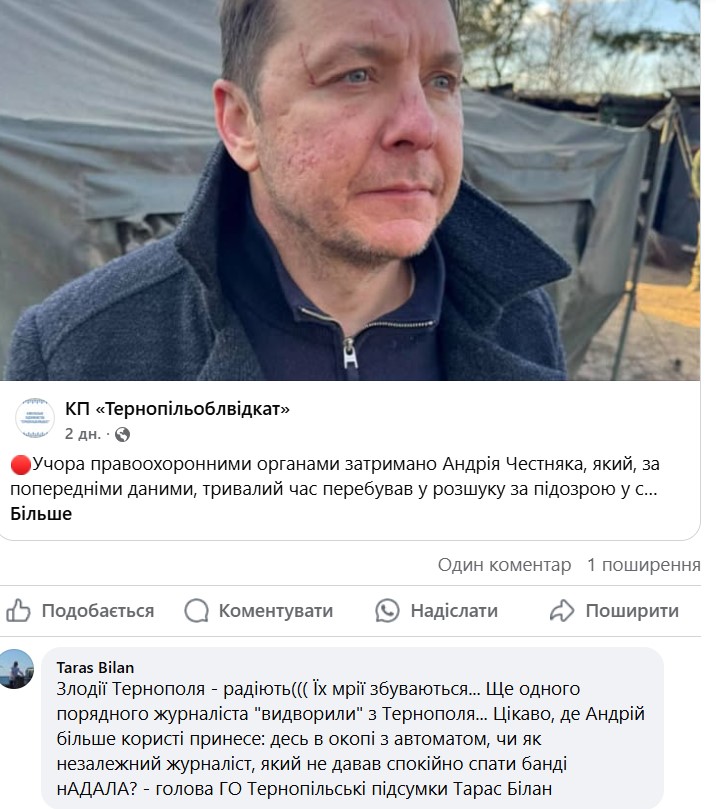Click the public globe privacy icon

coord(122,434)
